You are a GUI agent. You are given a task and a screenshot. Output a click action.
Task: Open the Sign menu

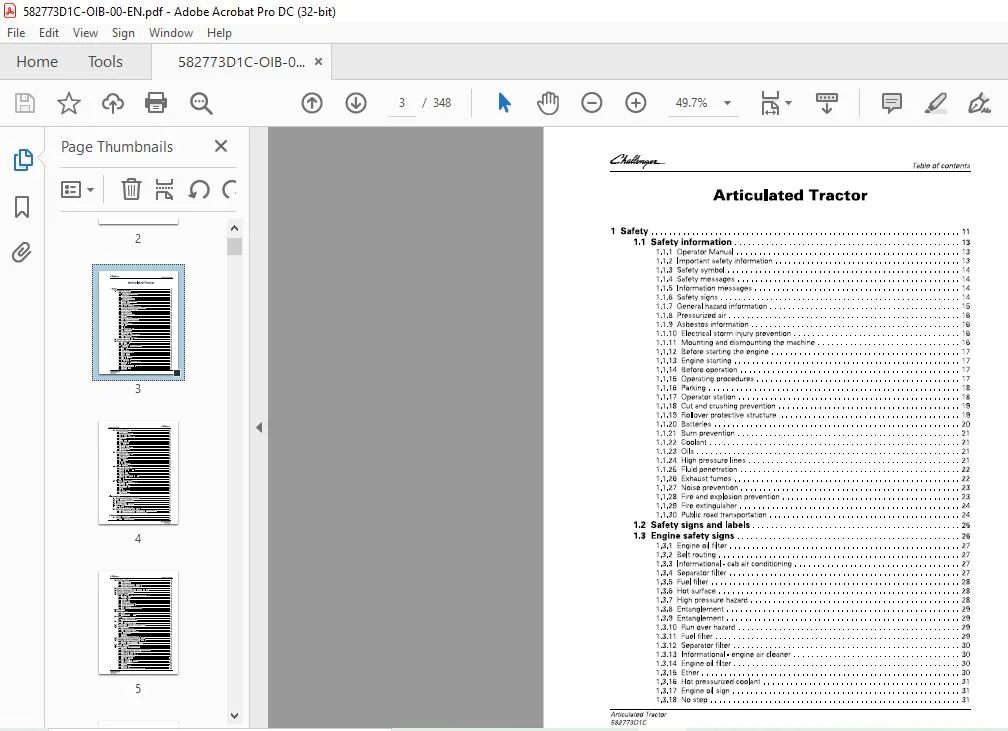(x=123, y=33)
